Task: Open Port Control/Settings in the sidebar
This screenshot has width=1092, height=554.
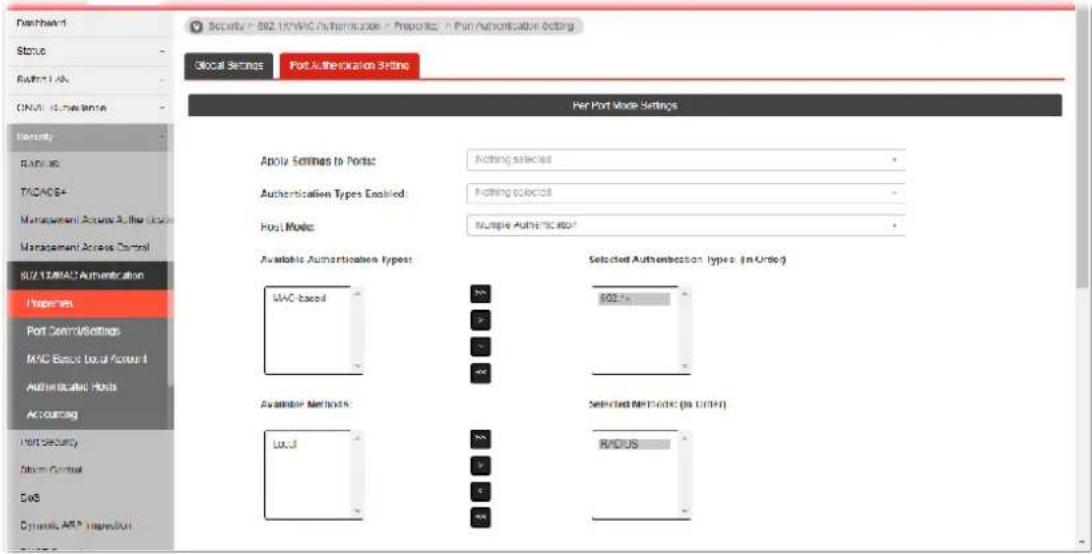Action: coord(89,331)
